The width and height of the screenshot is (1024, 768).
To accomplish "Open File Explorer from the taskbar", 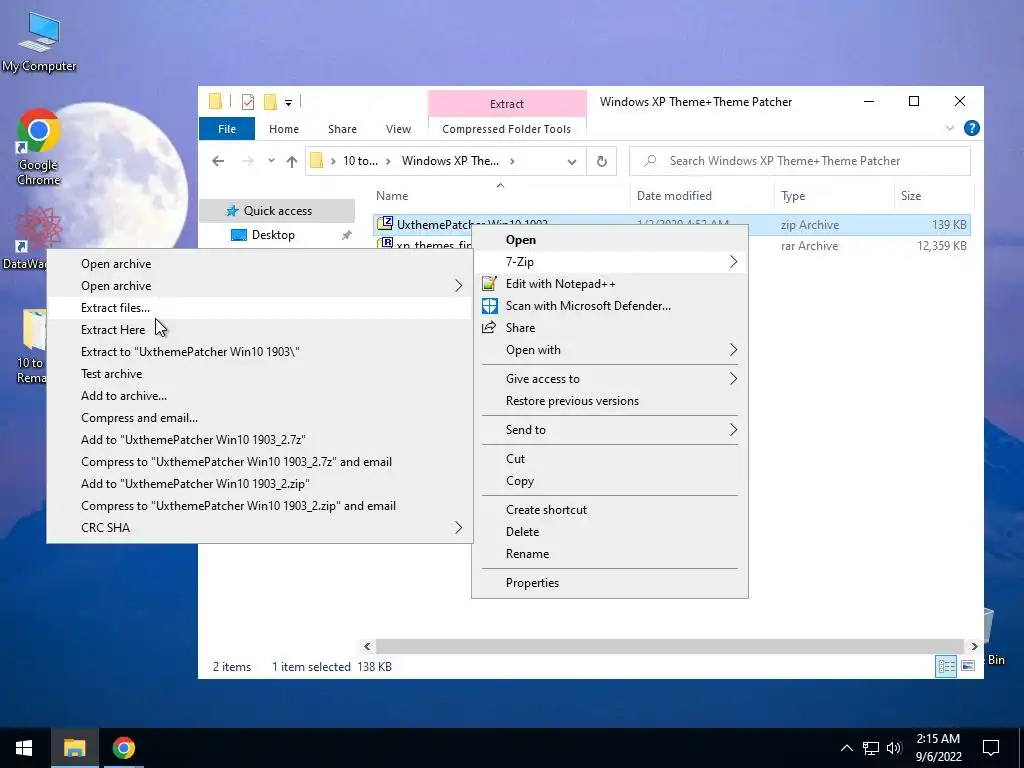I will pyautogui.click(x=74, y=748).
